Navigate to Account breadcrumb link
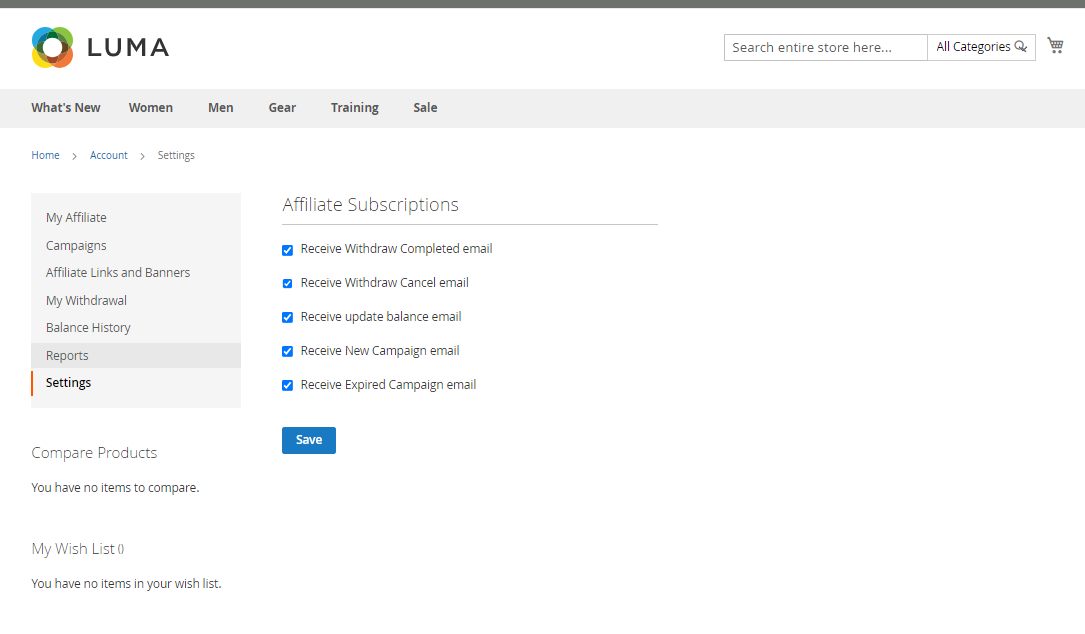1085x634 pixels. pyautogui.click(x=109, y=156)
